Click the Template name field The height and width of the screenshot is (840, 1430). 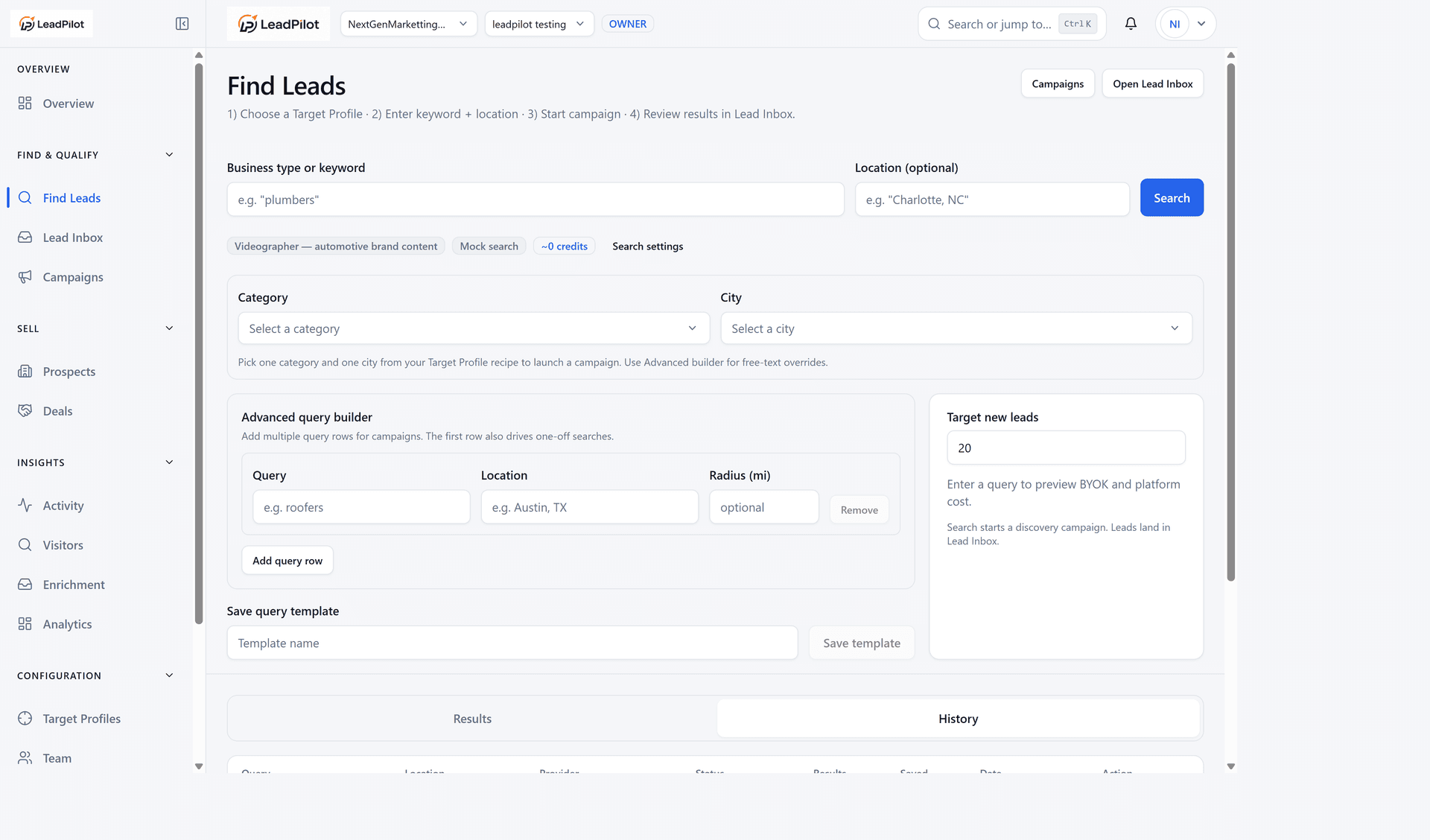[512, 643]
